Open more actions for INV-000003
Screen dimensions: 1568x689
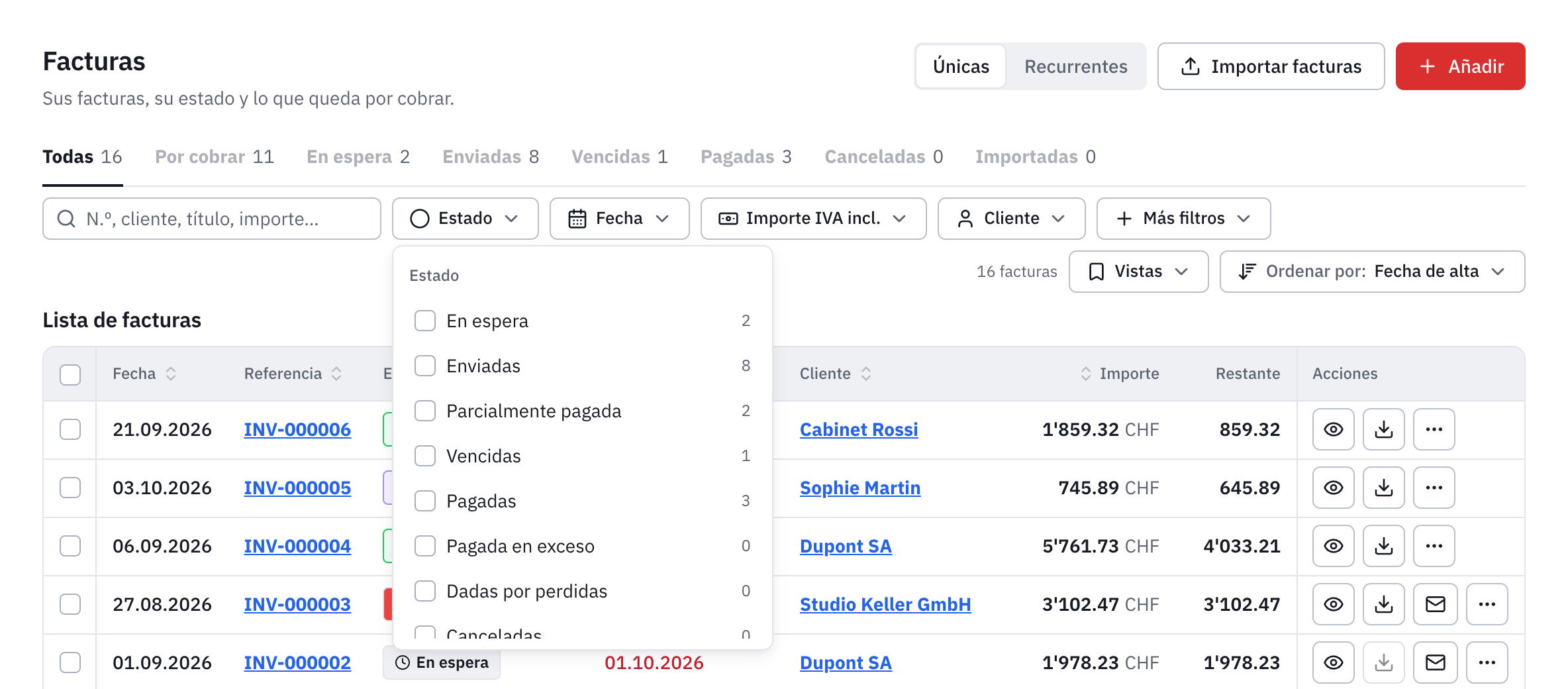(1487, 604)
